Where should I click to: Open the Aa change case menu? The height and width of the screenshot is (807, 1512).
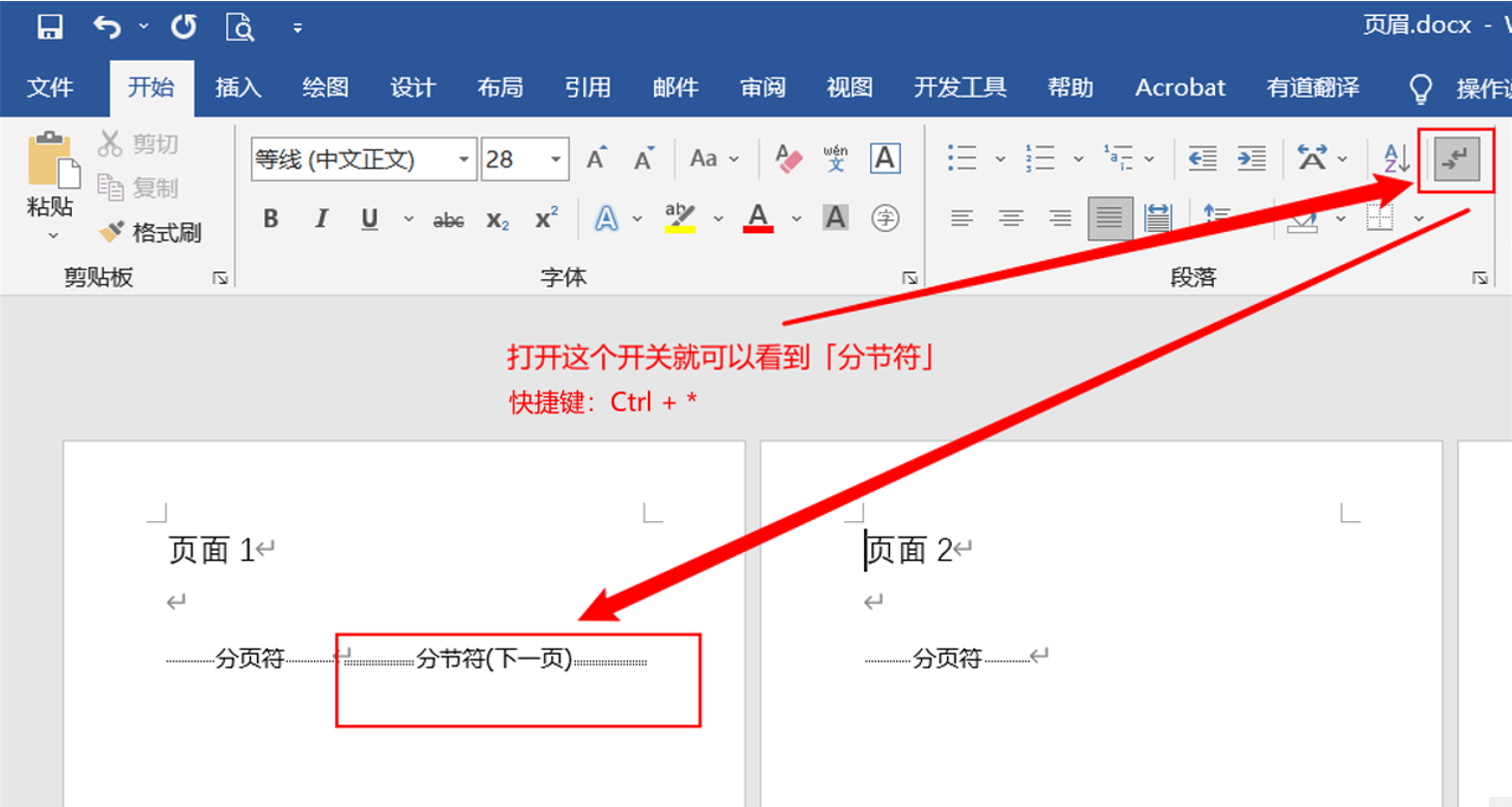pos(714,158)
